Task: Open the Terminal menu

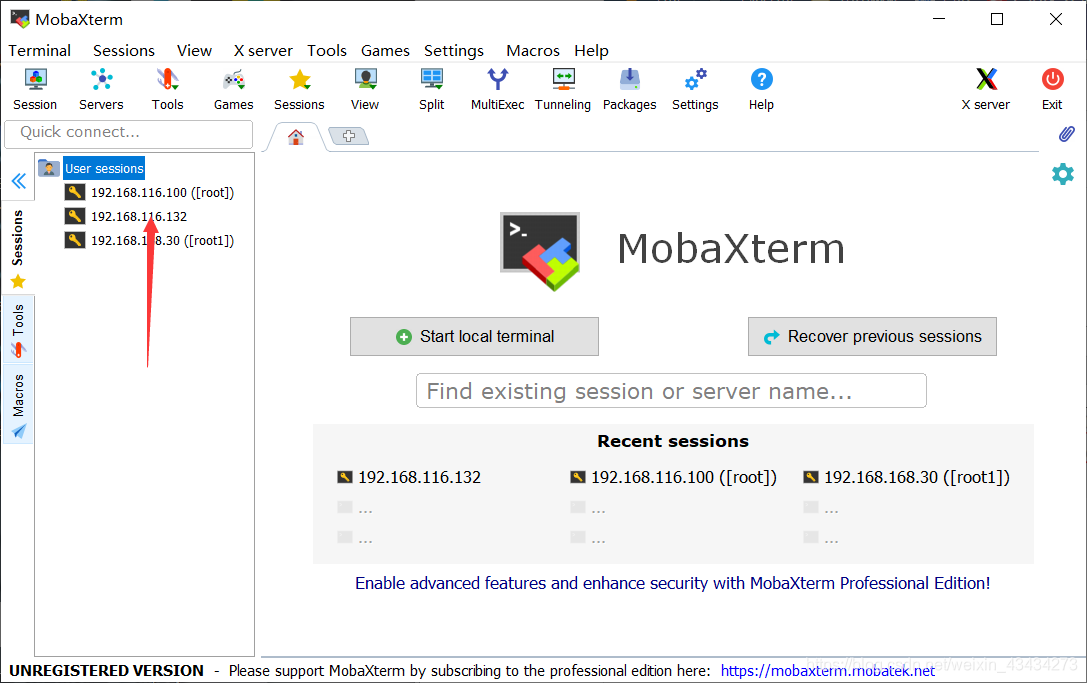Action: pyautogui.click(x=40, y=51)
